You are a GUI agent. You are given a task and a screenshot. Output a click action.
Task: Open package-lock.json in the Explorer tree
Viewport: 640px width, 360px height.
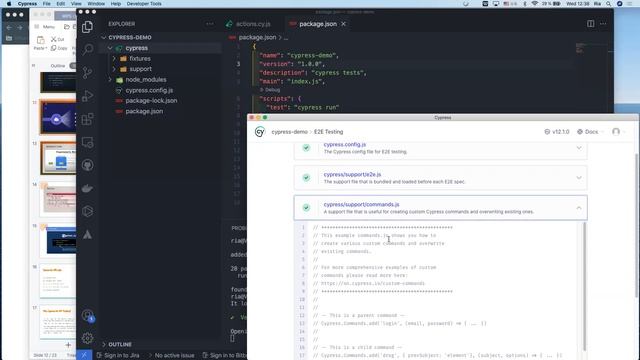point(151,101)
